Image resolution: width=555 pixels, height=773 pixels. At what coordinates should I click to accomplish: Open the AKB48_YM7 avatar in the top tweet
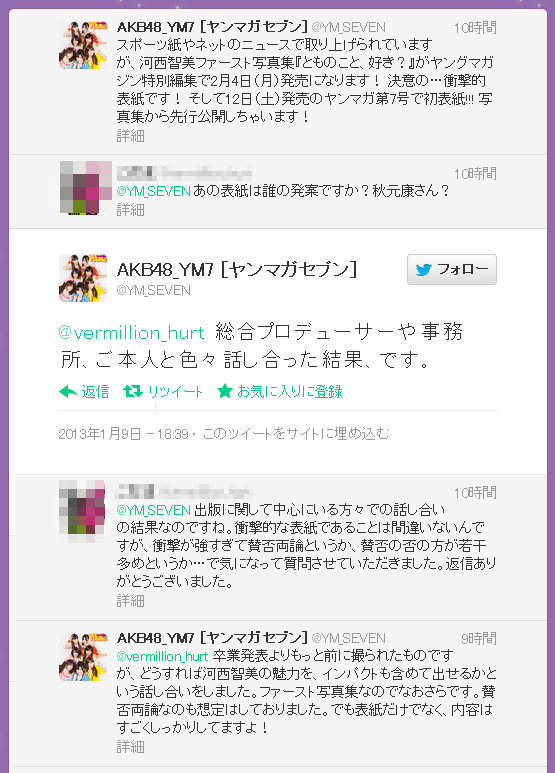click(83, 45)
